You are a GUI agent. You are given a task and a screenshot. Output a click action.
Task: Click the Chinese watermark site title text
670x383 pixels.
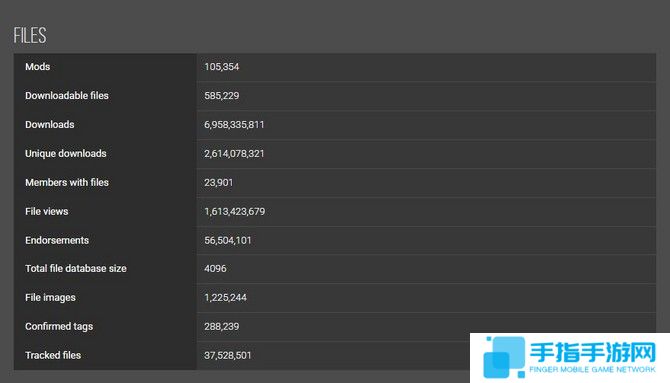[x=593, y=353]
